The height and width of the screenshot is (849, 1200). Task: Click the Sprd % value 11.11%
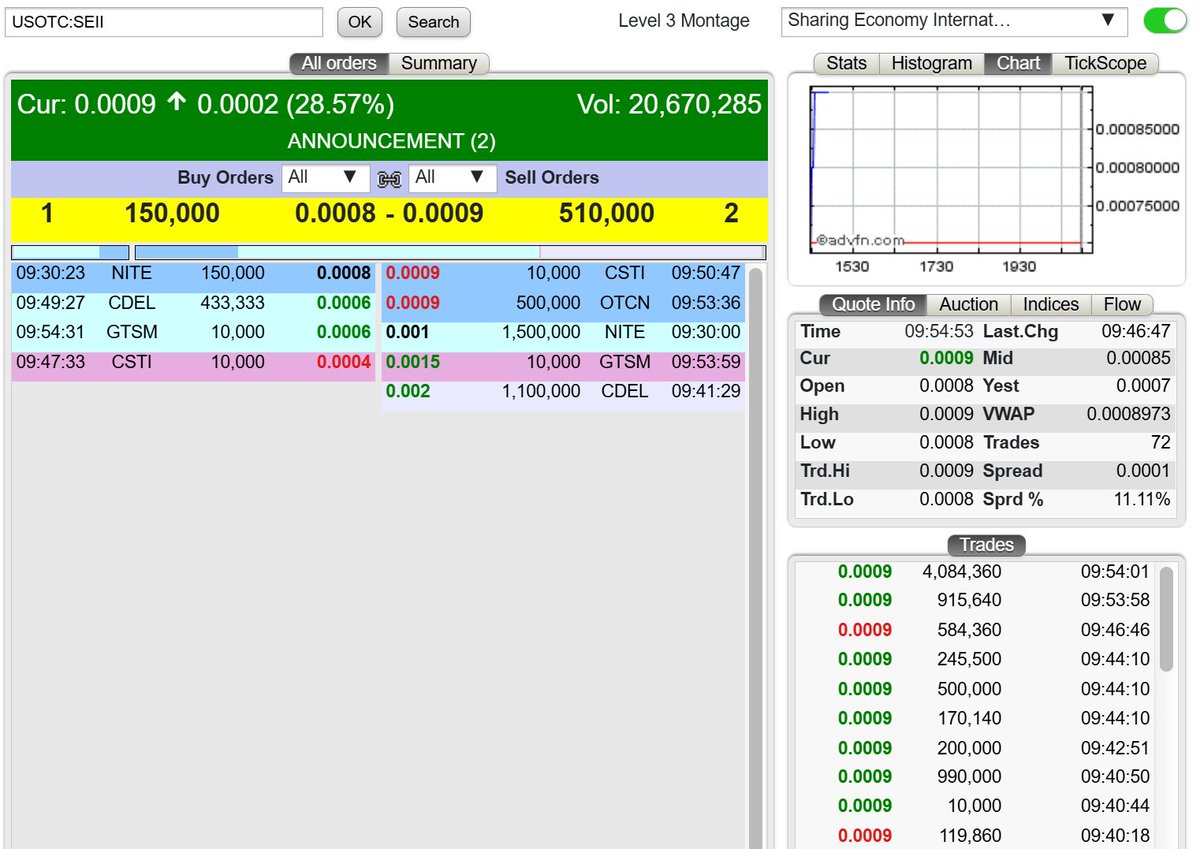point(1141,499)
